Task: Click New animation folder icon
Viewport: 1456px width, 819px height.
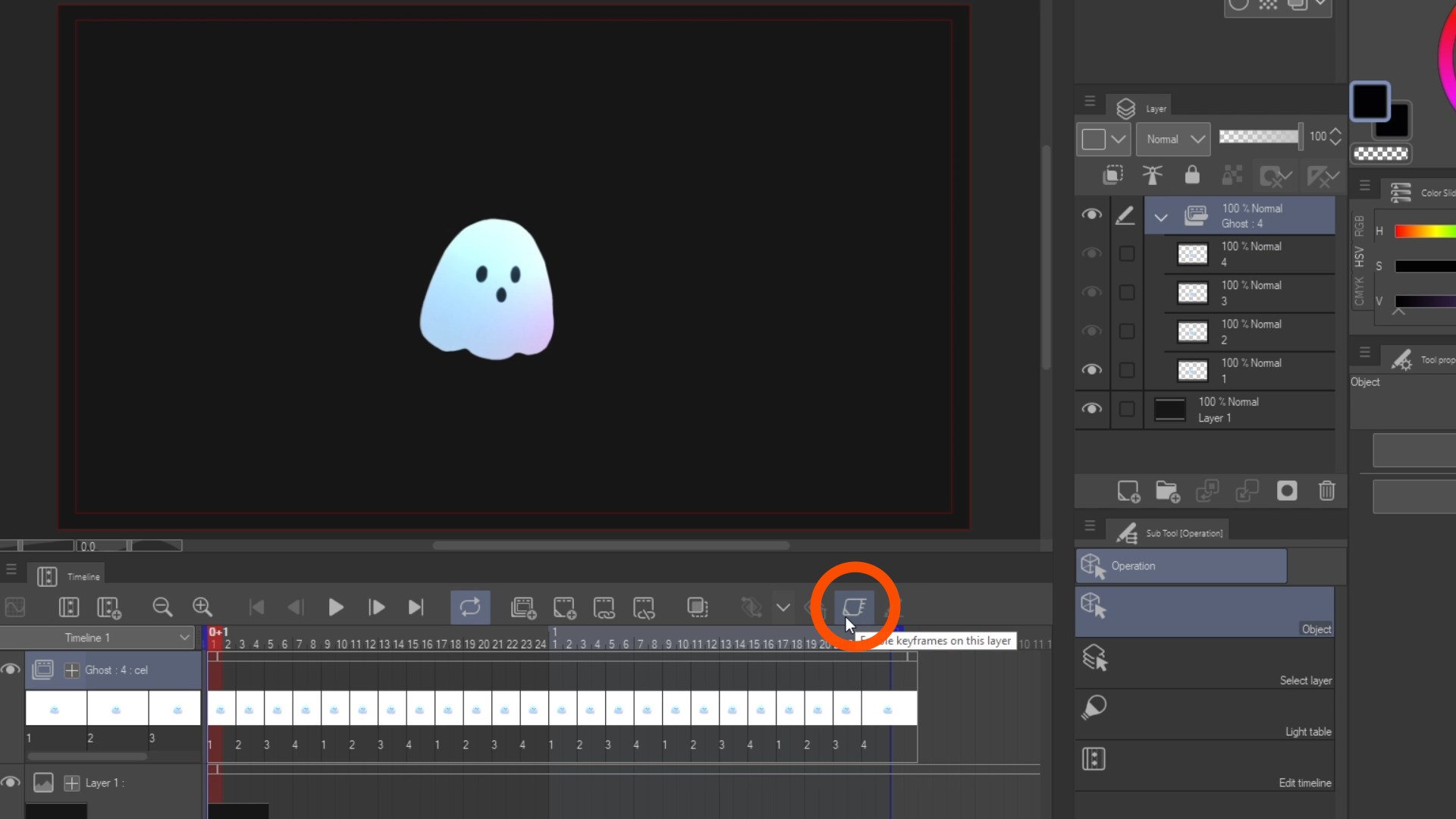Action: coord(523,607)
